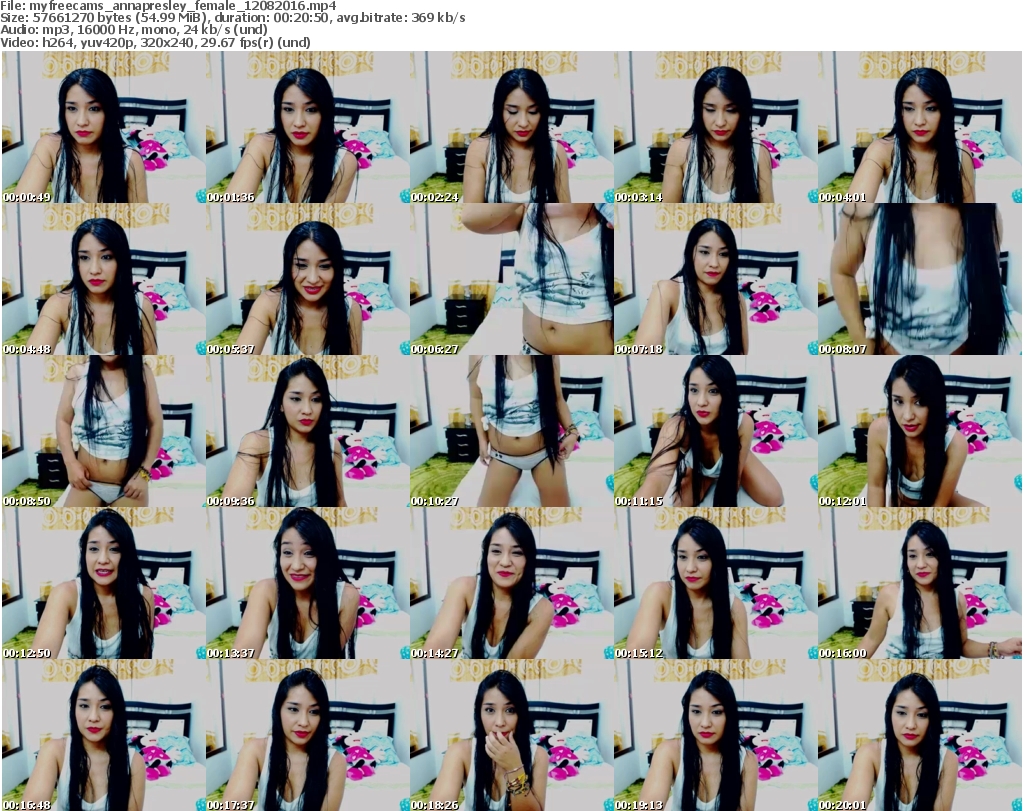Select the Audio mp3 info line
This screenshot has width=1024, height=811.
pyautogui.click(x=134, y=30)
